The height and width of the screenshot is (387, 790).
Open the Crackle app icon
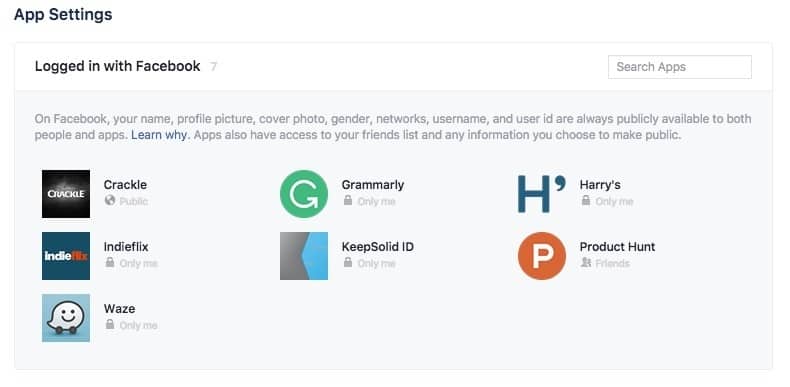66,194
